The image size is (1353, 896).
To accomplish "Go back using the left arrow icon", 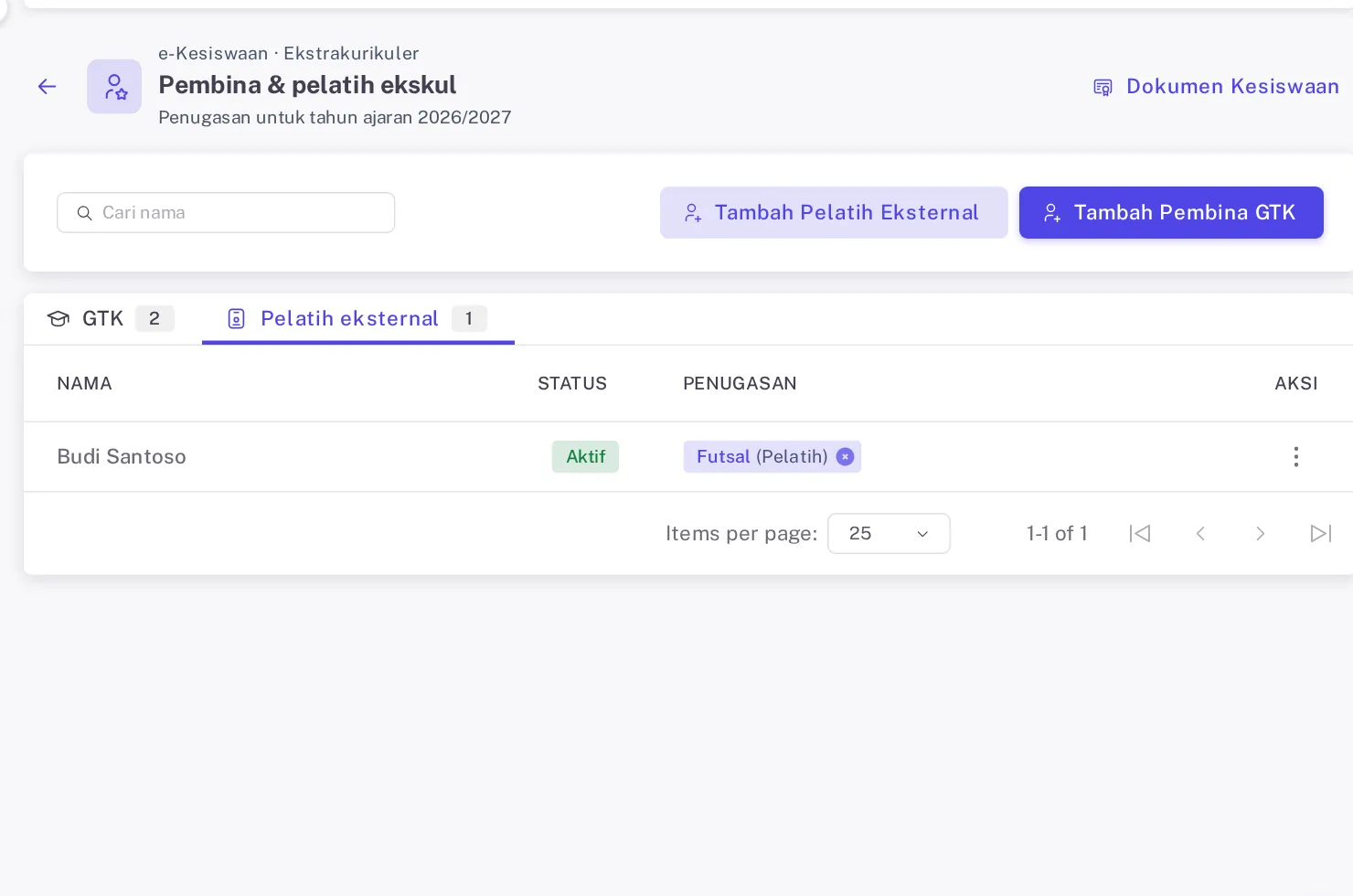I will pos(47,87).
